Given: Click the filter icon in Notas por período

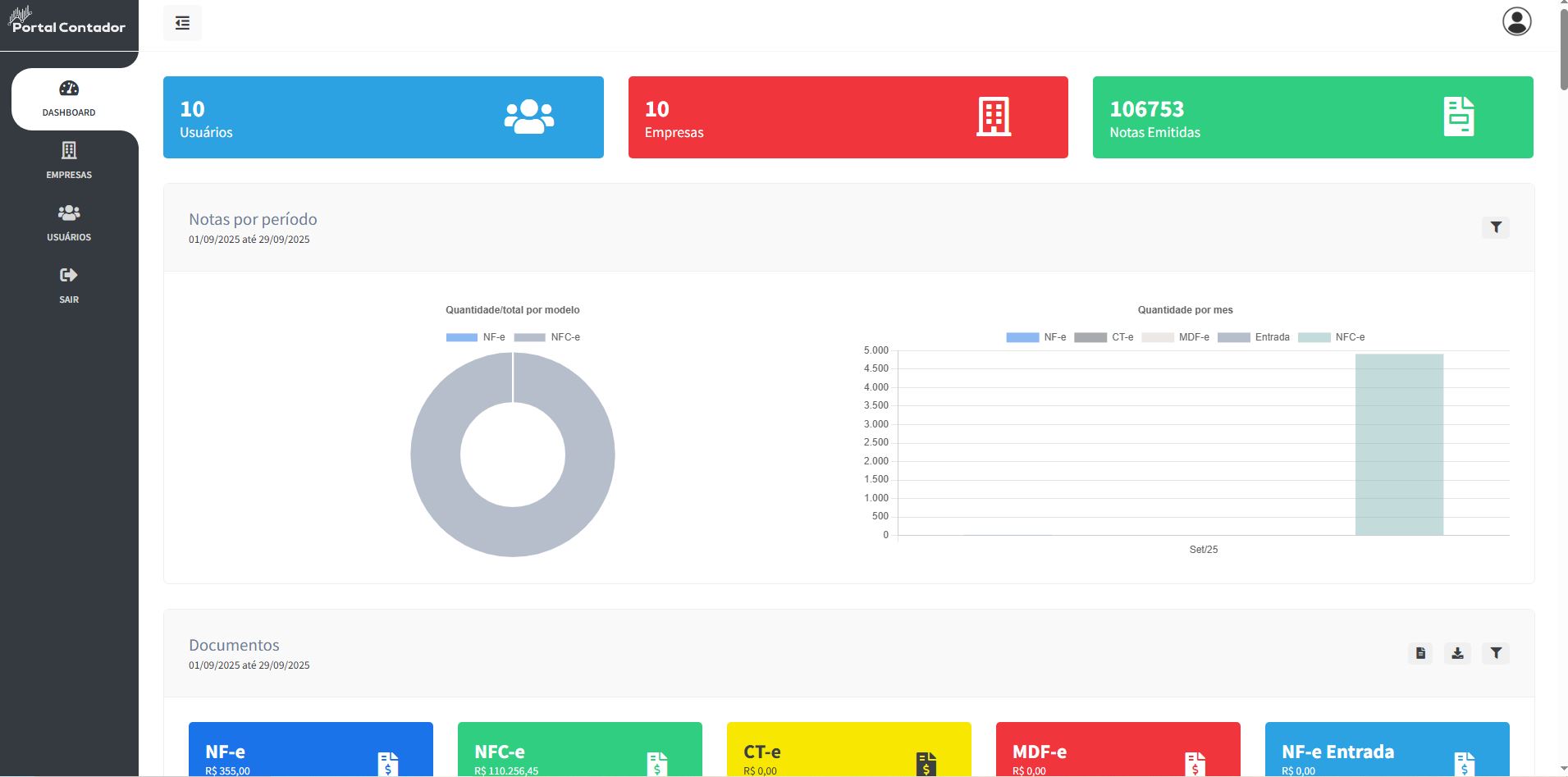Looking at the screenshot, I should pos(1495,227).
